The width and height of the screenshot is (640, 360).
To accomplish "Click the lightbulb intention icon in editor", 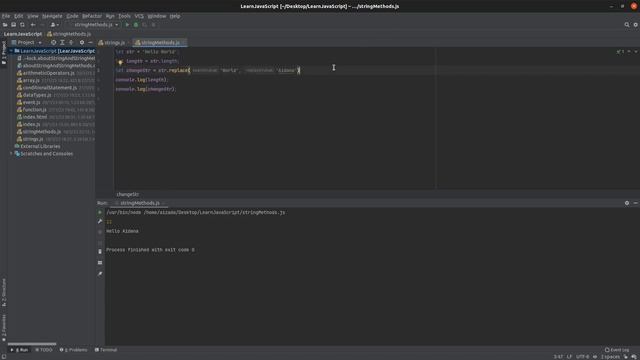I will (120, 62).
